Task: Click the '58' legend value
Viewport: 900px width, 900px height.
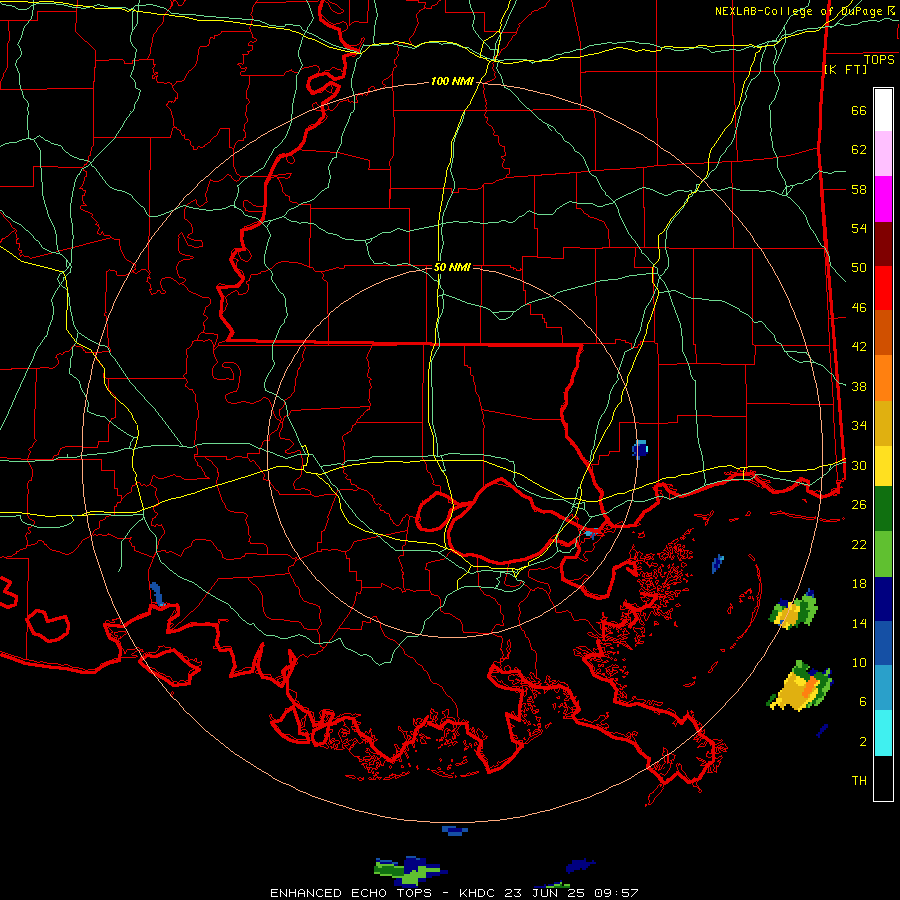Action: [859, 189]
